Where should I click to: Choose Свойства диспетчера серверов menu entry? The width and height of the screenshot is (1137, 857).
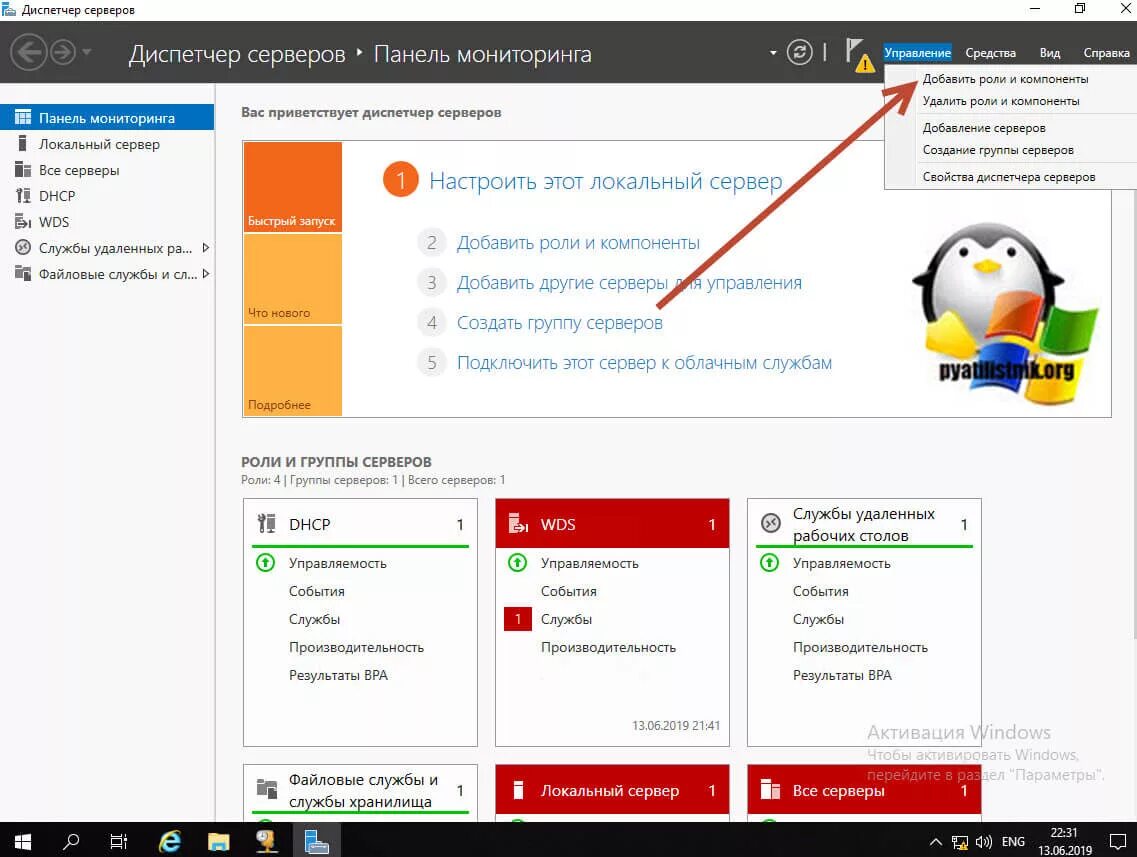[x=1009, y=177]
